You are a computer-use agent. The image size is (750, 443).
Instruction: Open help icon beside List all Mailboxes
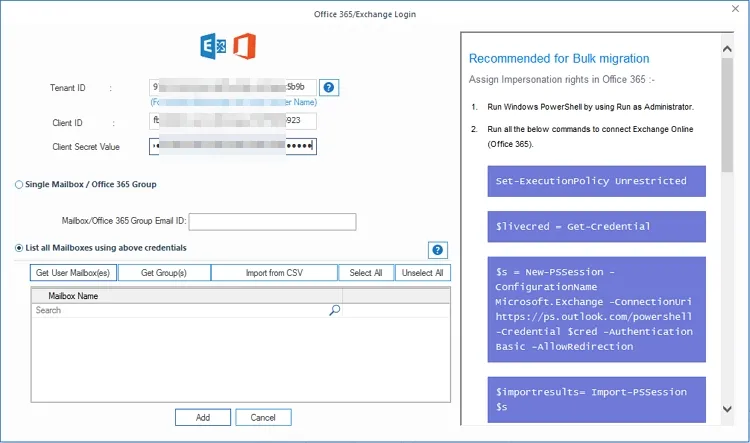point(437,250)
